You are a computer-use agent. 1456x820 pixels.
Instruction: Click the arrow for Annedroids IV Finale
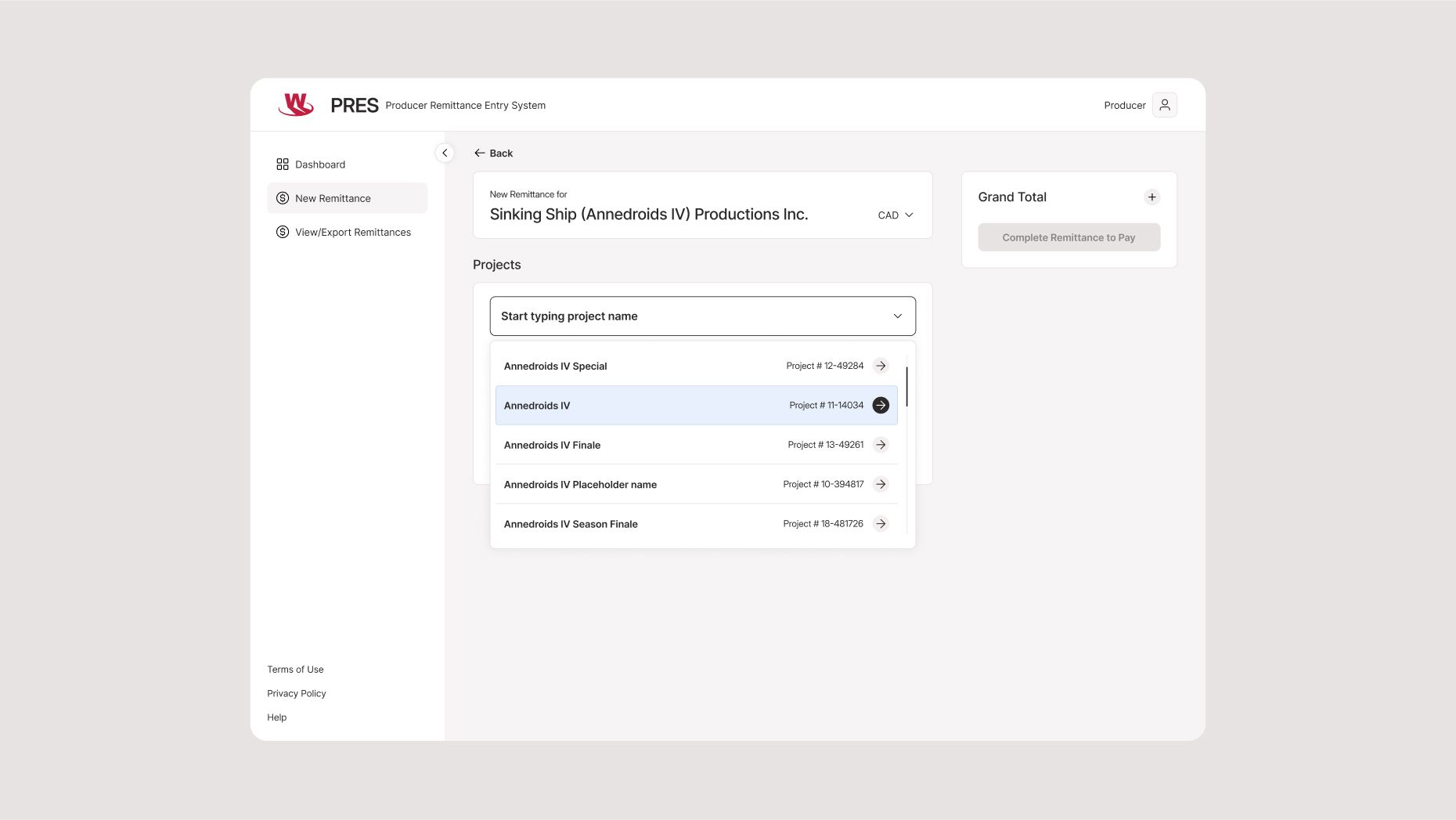(881, 445)
